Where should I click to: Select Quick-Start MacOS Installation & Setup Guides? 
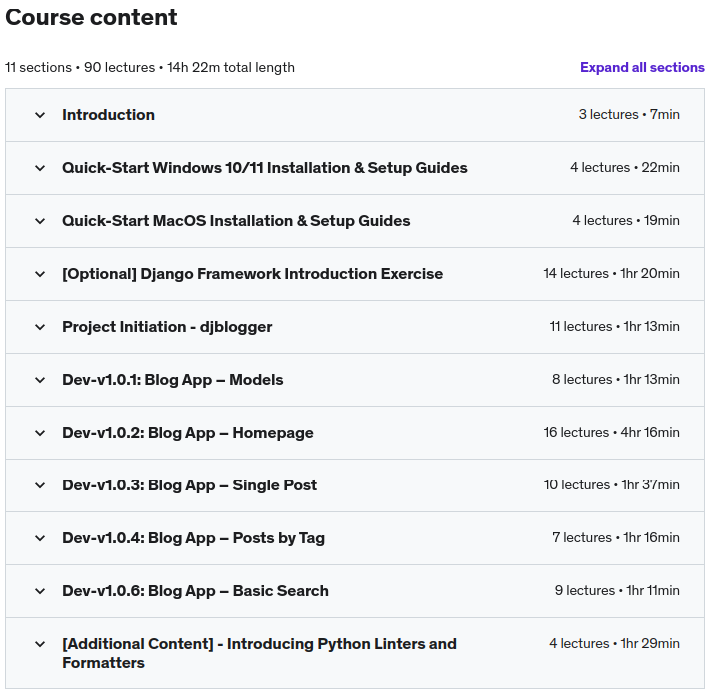click(236, 221)
